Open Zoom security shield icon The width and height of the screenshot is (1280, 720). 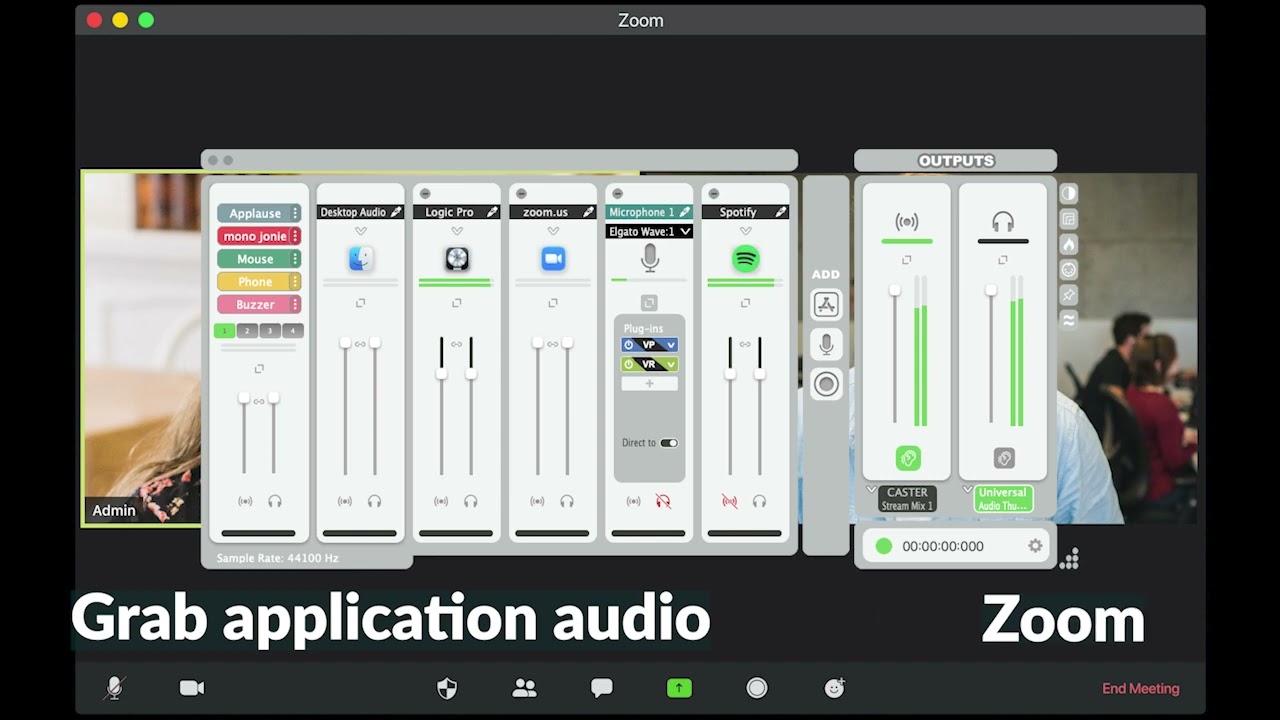pyautogui.click(x=447, y=688)
